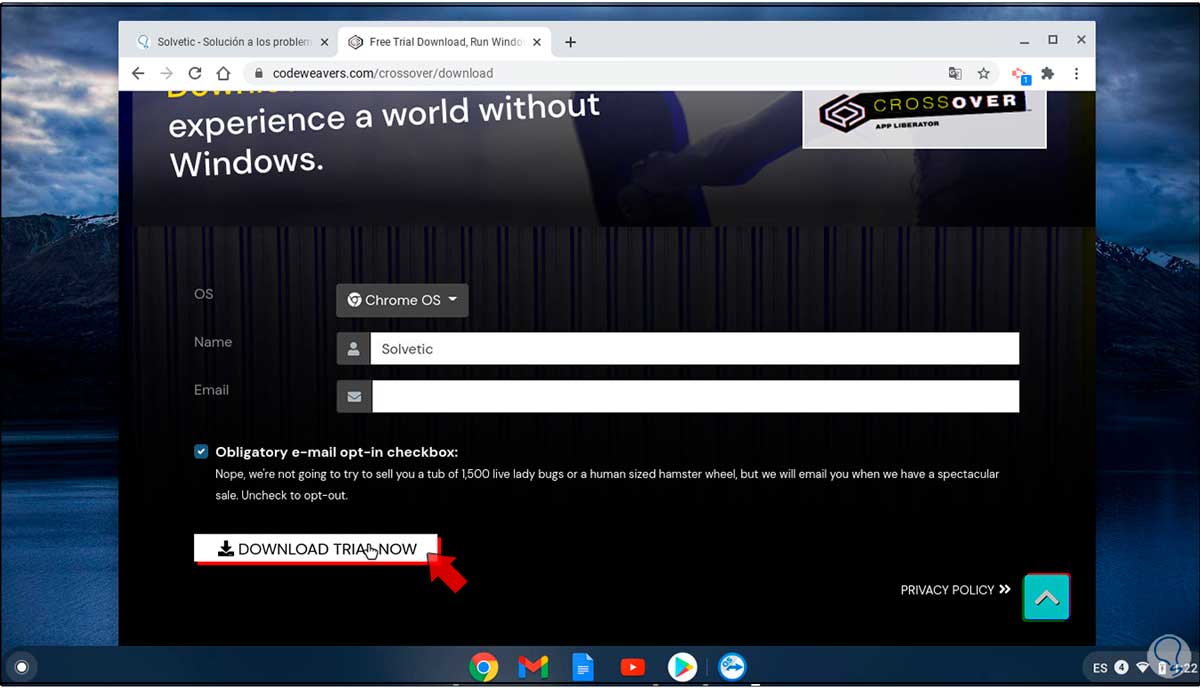Image resolution: width=1200 pixels, height=688 pixels.
Task: Click the lock icon in address bar
Action: click(x=258, y=73)
